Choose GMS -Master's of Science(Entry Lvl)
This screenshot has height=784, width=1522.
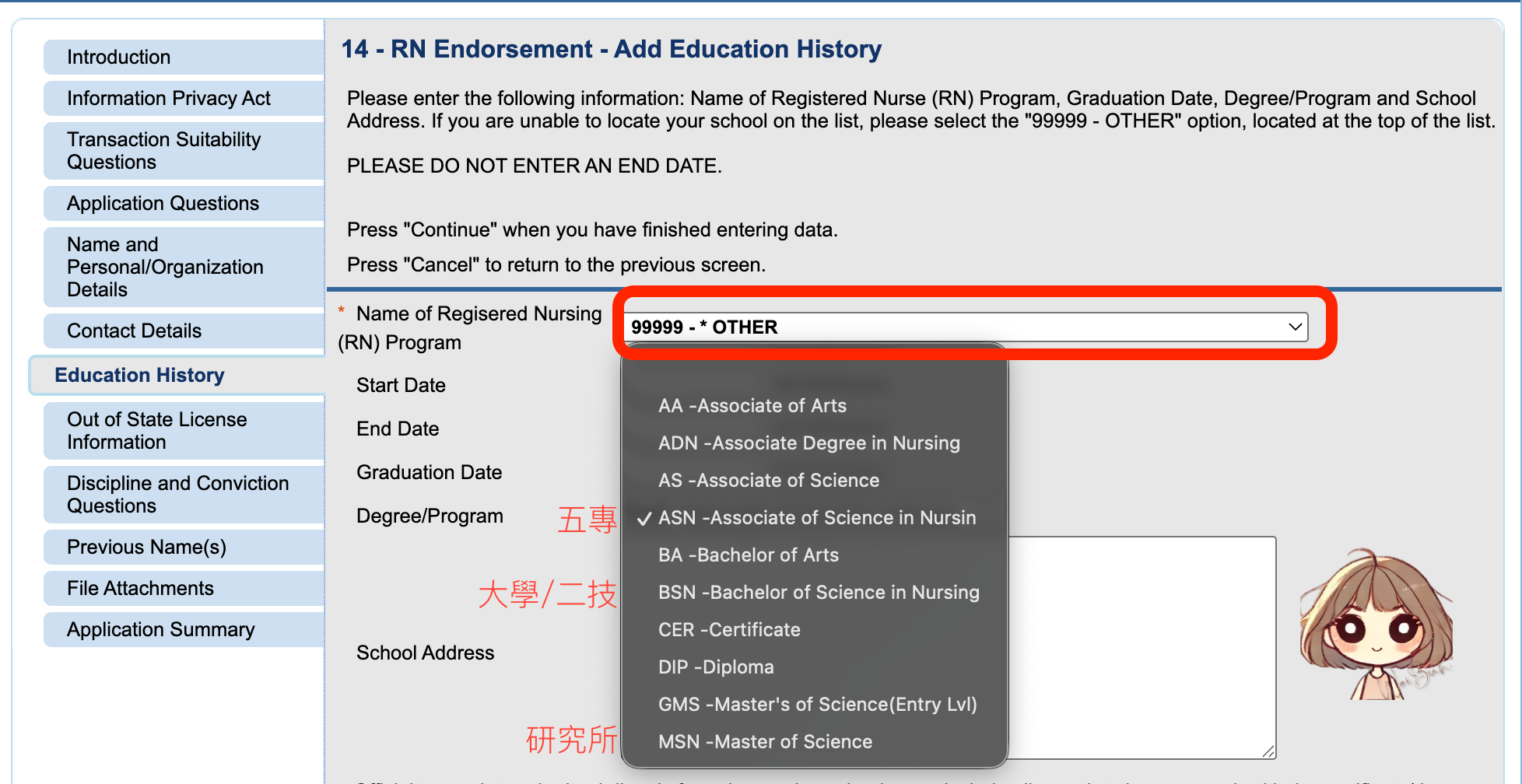click(814, 704)
